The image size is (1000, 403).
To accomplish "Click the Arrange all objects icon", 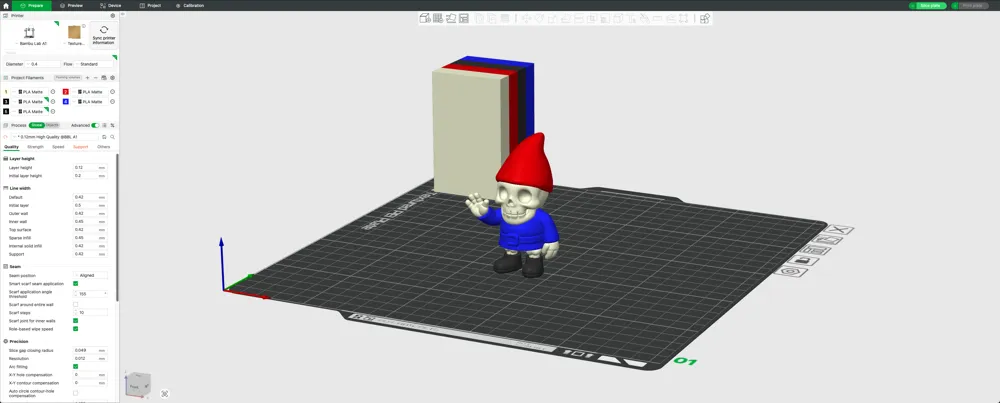I will 464,18.
